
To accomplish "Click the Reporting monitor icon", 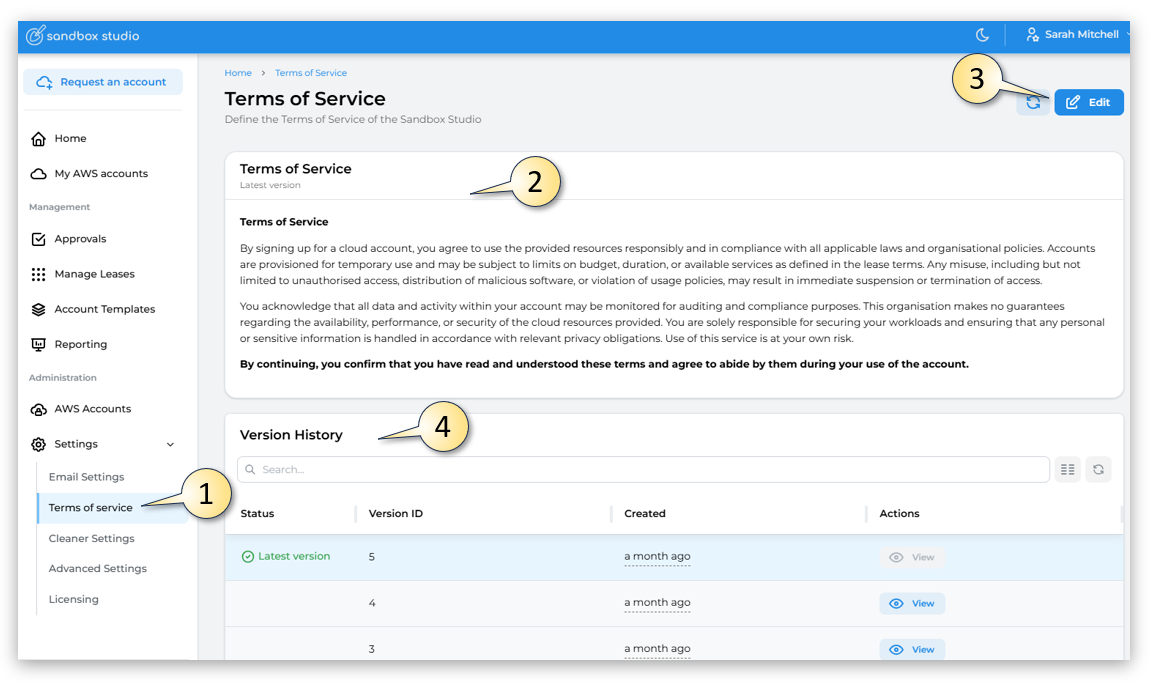I will click(x=39, y=345).
